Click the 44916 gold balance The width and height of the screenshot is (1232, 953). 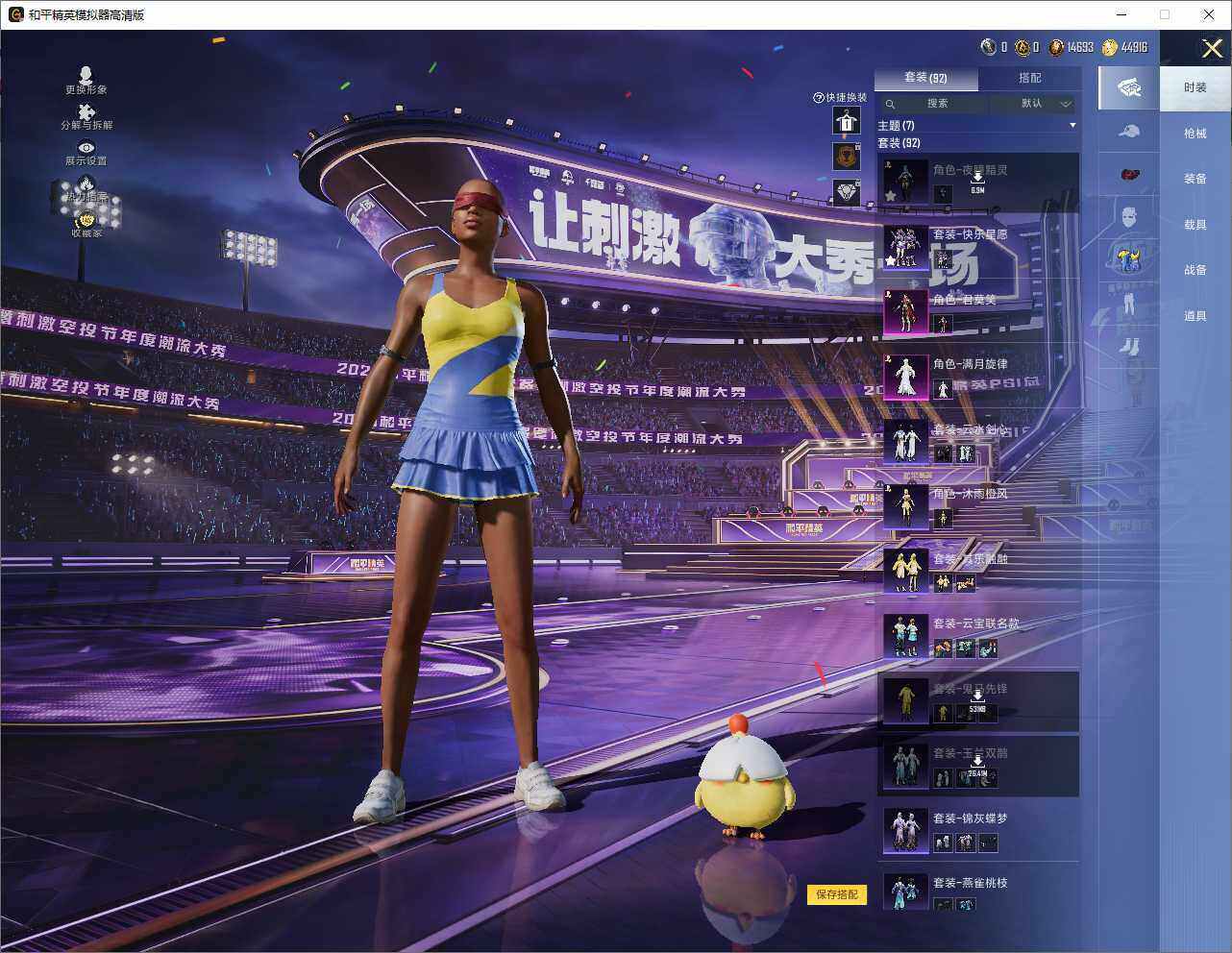coord(1134,47)
